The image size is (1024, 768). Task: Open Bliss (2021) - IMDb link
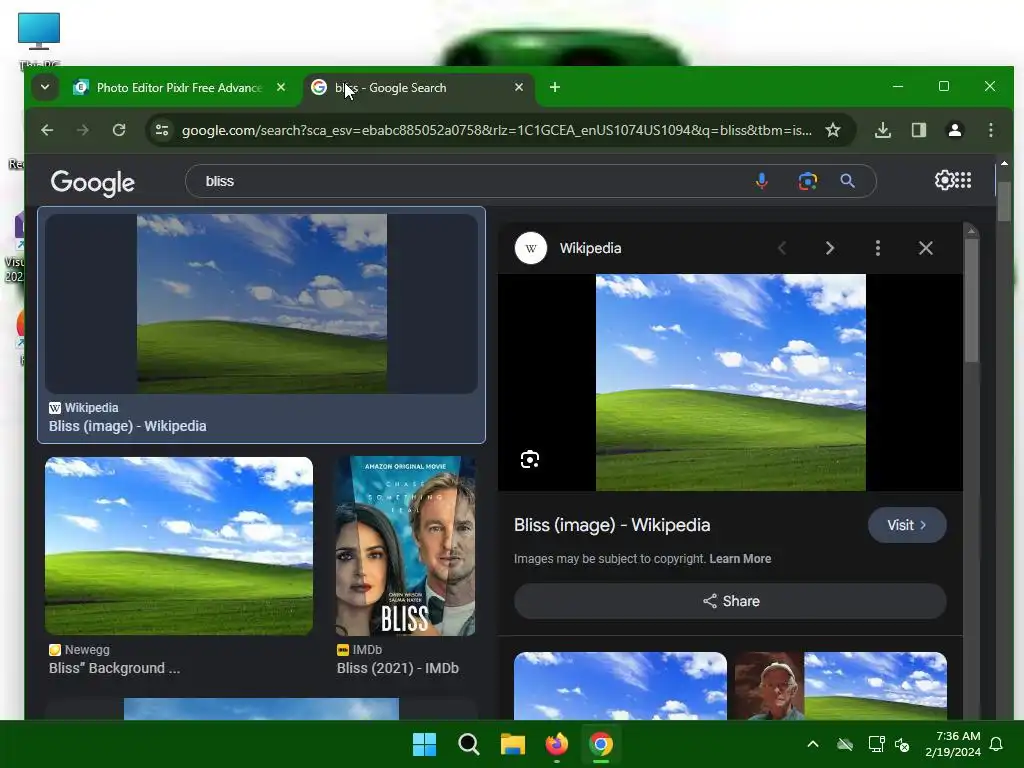[x=397, y=668]
